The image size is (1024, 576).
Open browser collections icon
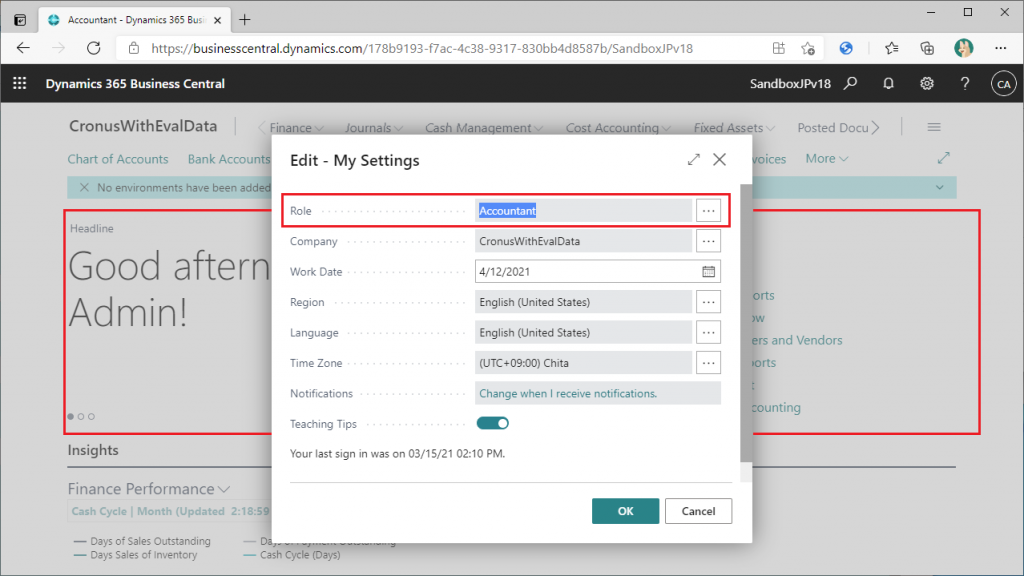tap(927, 48)
